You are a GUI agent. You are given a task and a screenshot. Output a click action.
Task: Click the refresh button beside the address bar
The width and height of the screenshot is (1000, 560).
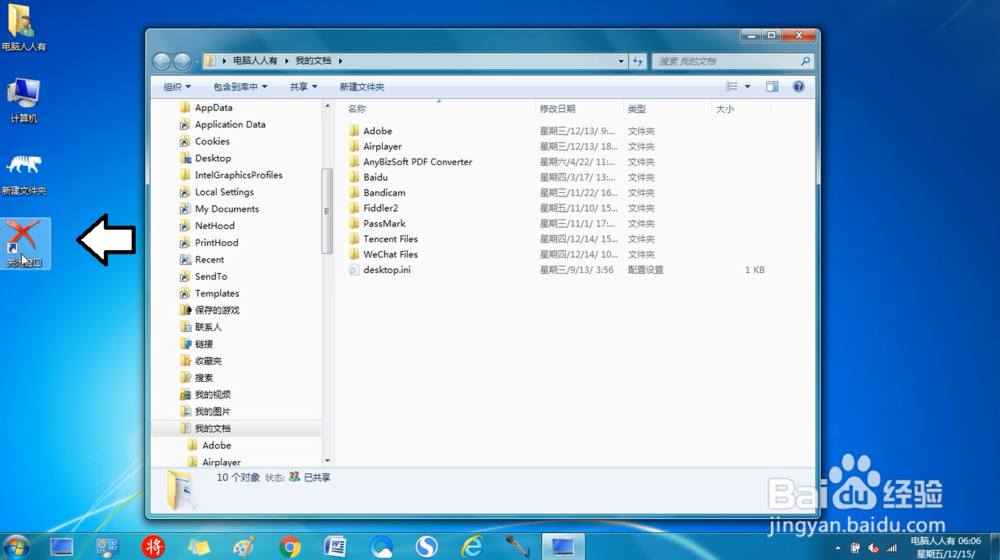pos(638,61)
